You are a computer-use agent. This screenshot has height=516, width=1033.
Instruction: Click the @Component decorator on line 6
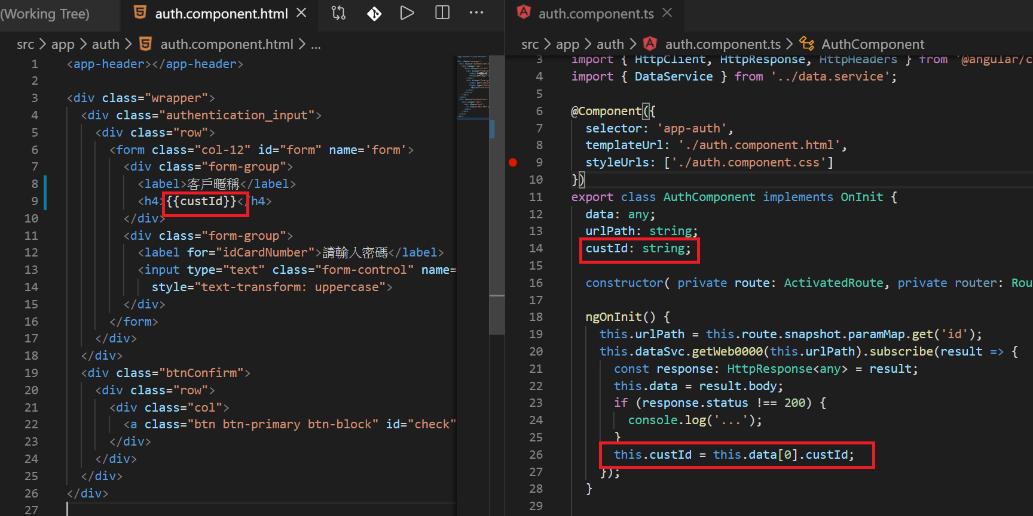click(x=605, y=111)
